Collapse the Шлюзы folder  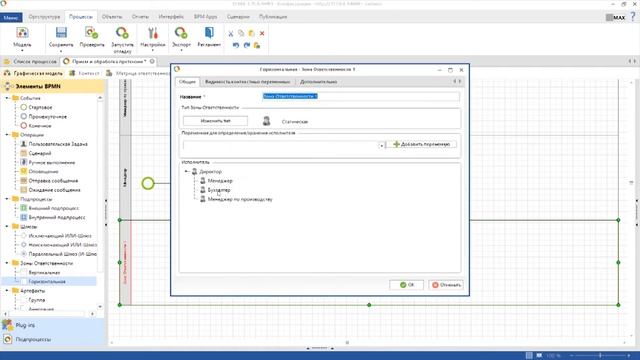coord(7,227)
